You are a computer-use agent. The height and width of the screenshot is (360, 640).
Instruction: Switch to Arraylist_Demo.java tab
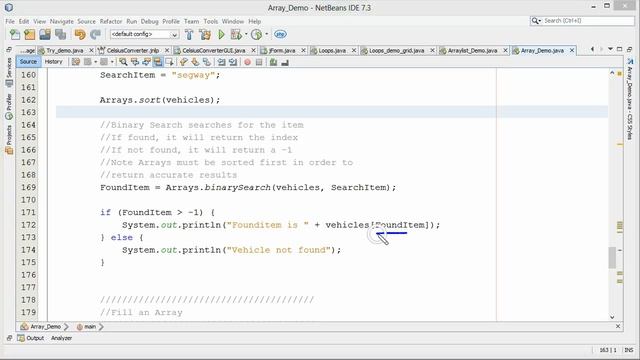coord(472,51)
